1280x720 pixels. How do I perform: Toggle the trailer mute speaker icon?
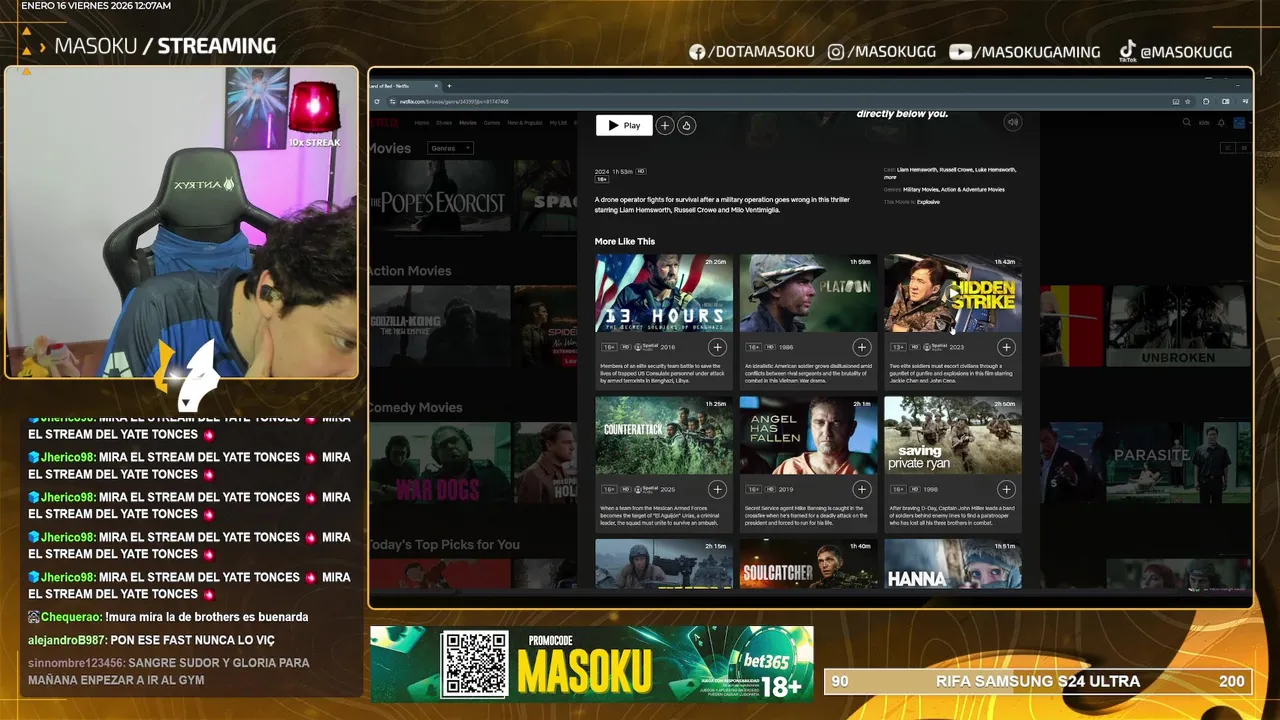pos(1013,122)
